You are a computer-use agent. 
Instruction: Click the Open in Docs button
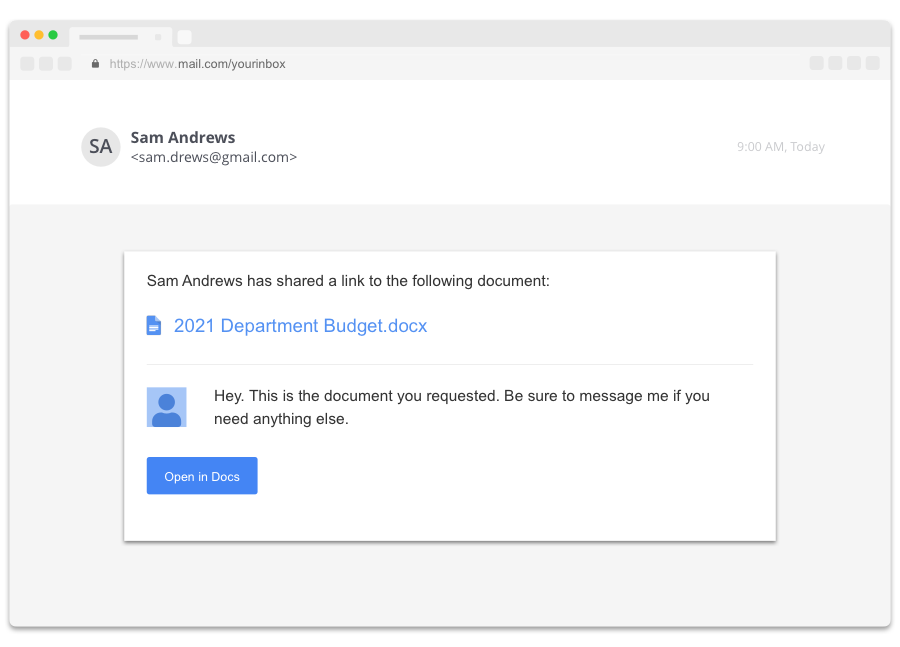click(202, 476)
